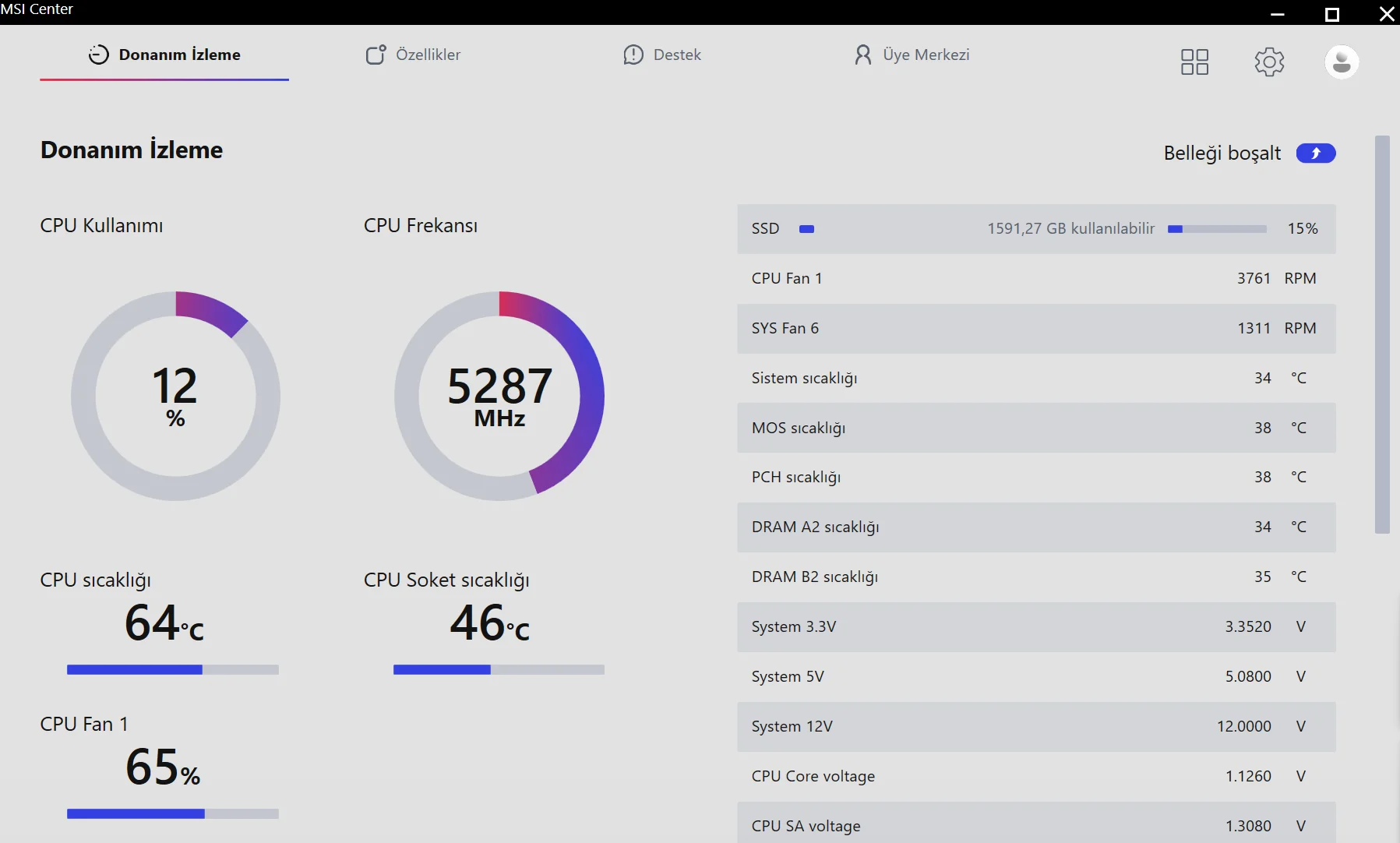Image resolution: width=1400 pixels, height=843 pixels.
Task: Select the PCH sıcaklığı row
Action: click(1036, 477)
